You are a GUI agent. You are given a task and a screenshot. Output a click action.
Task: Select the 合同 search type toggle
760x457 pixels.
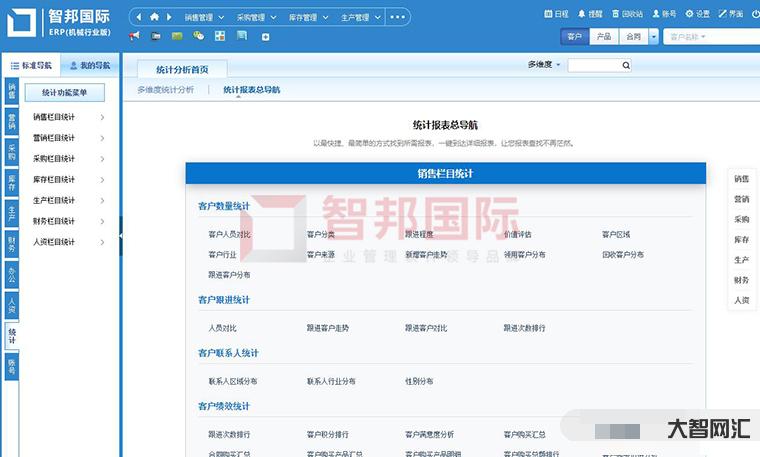[633, 36]
